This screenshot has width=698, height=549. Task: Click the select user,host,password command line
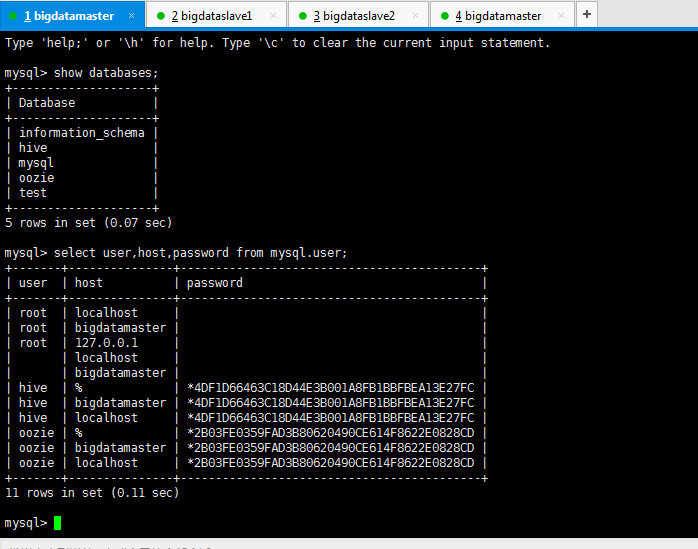point(200,253)
